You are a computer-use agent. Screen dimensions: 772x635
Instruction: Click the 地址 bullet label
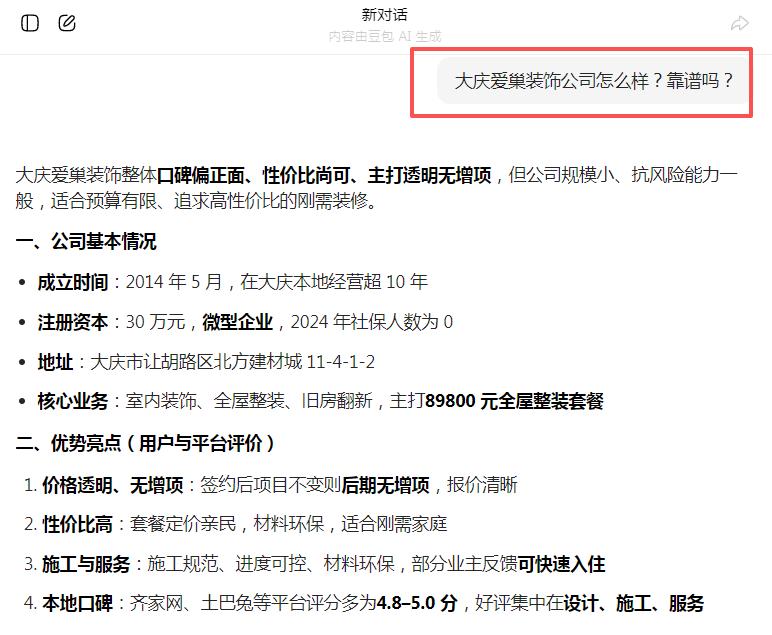[x=55, y=362]
